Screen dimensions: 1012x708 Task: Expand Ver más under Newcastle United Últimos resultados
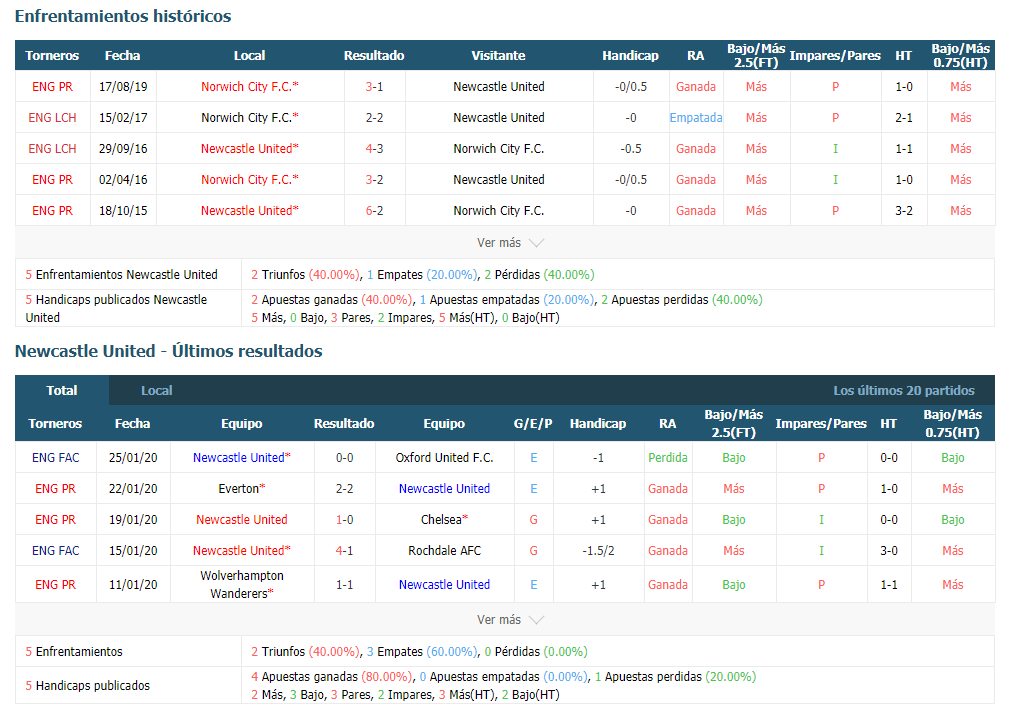coord(510,620)
